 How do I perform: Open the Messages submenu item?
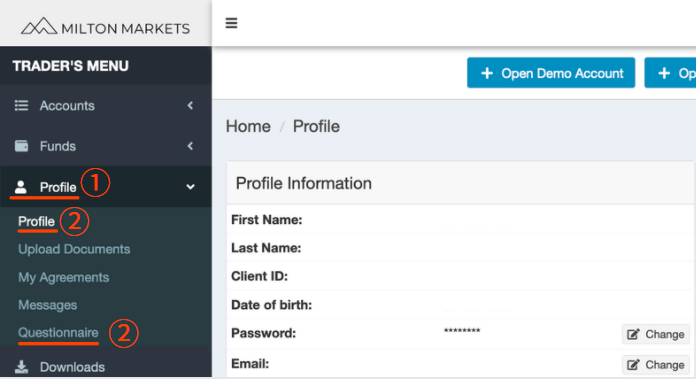47,305
